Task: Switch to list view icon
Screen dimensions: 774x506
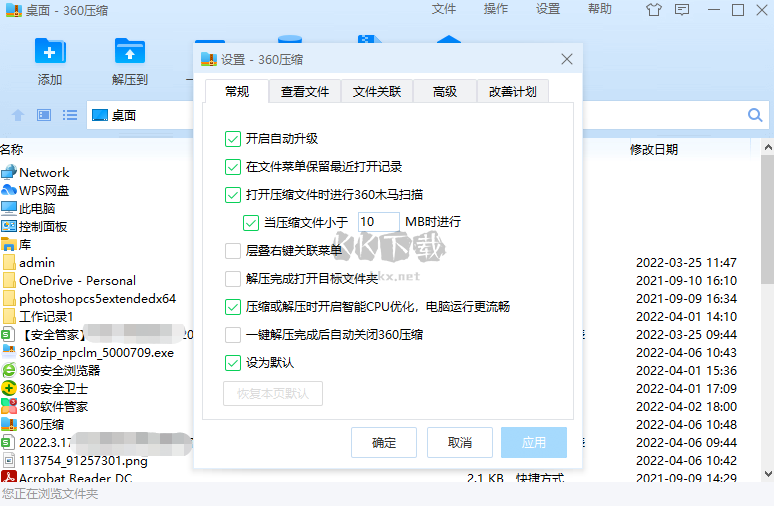Action: coord(70,115)
